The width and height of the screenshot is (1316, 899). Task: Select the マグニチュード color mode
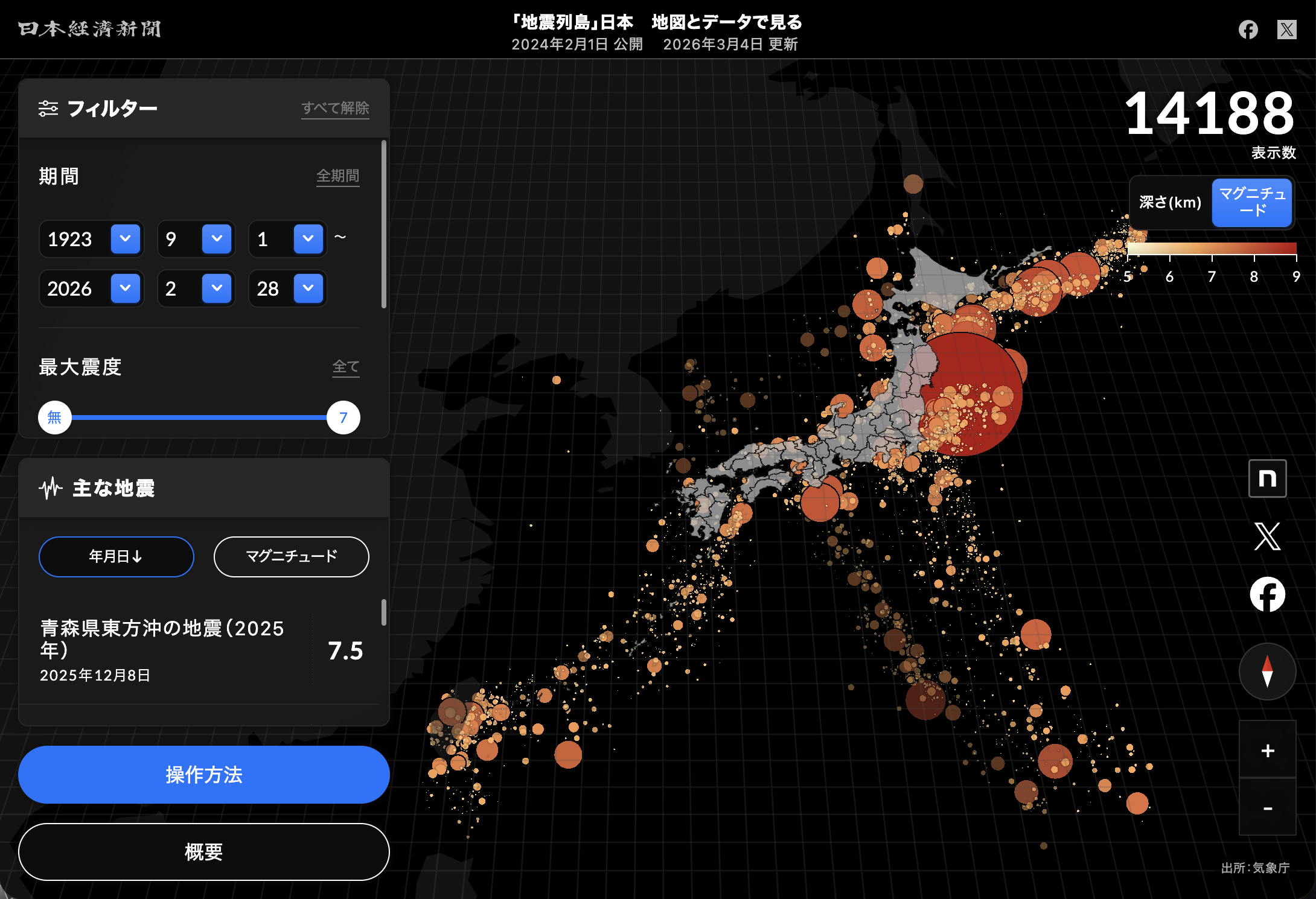click(x=1252, y=203)
